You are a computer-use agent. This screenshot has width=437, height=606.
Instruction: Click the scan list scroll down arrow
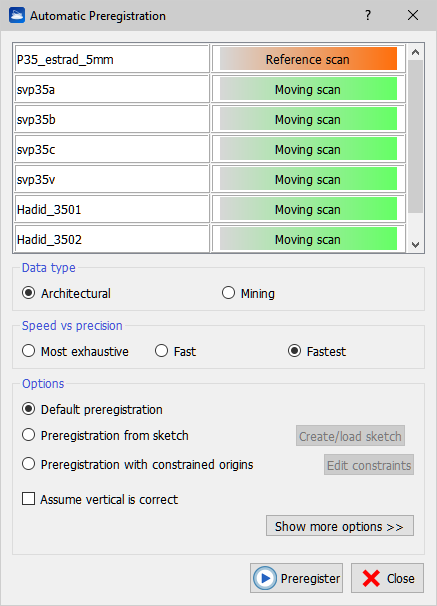(415, 245)
